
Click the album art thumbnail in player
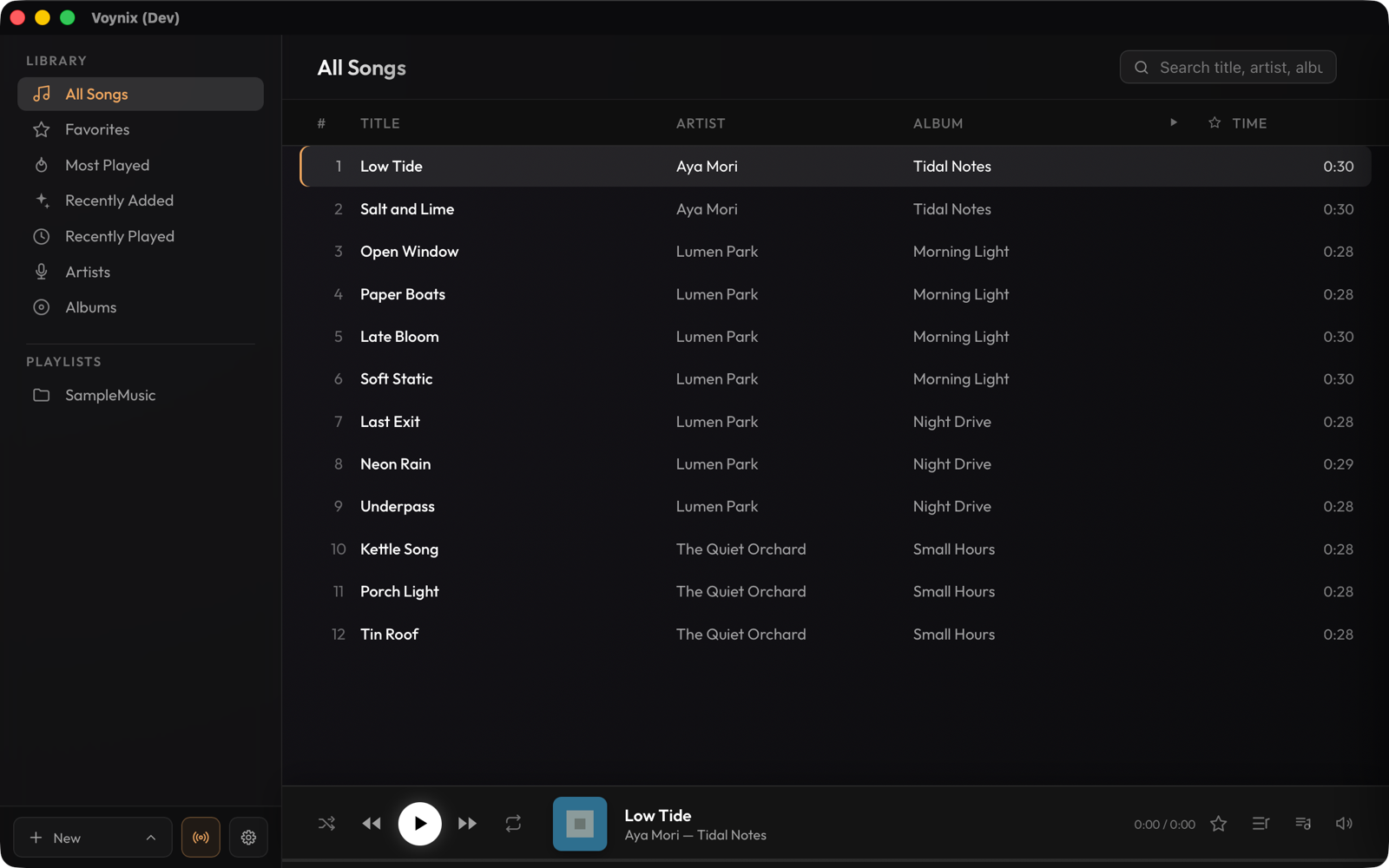tap(580, 824)
